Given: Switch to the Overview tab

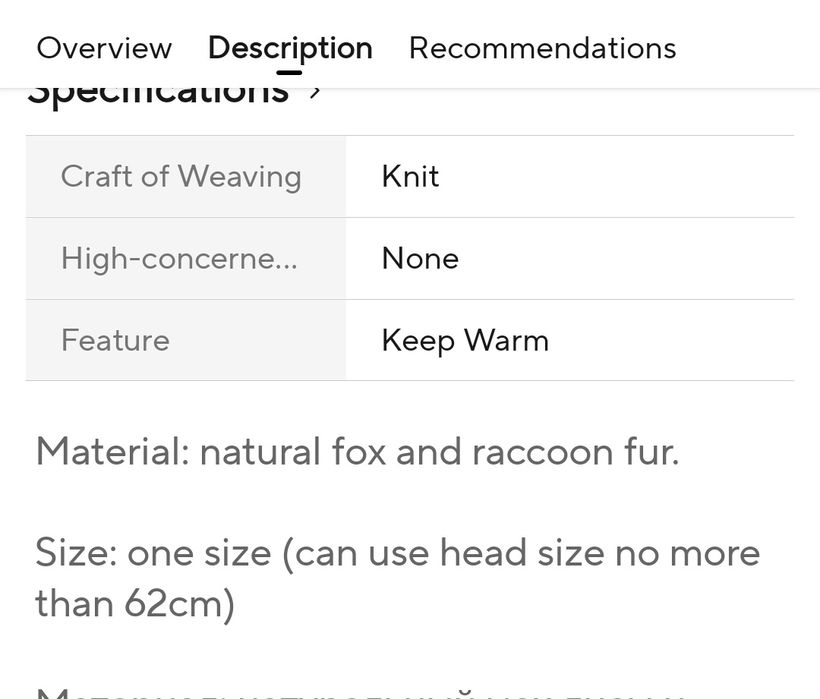Looking at the screenshot, I should (x=104, y=48).
